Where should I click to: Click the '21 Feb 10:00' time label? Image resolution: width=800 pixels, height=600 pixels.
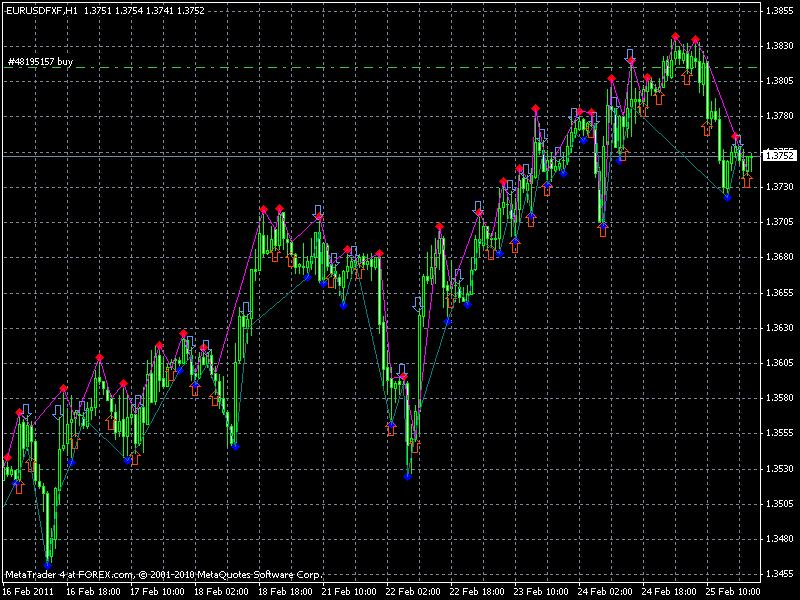point(349,592)
